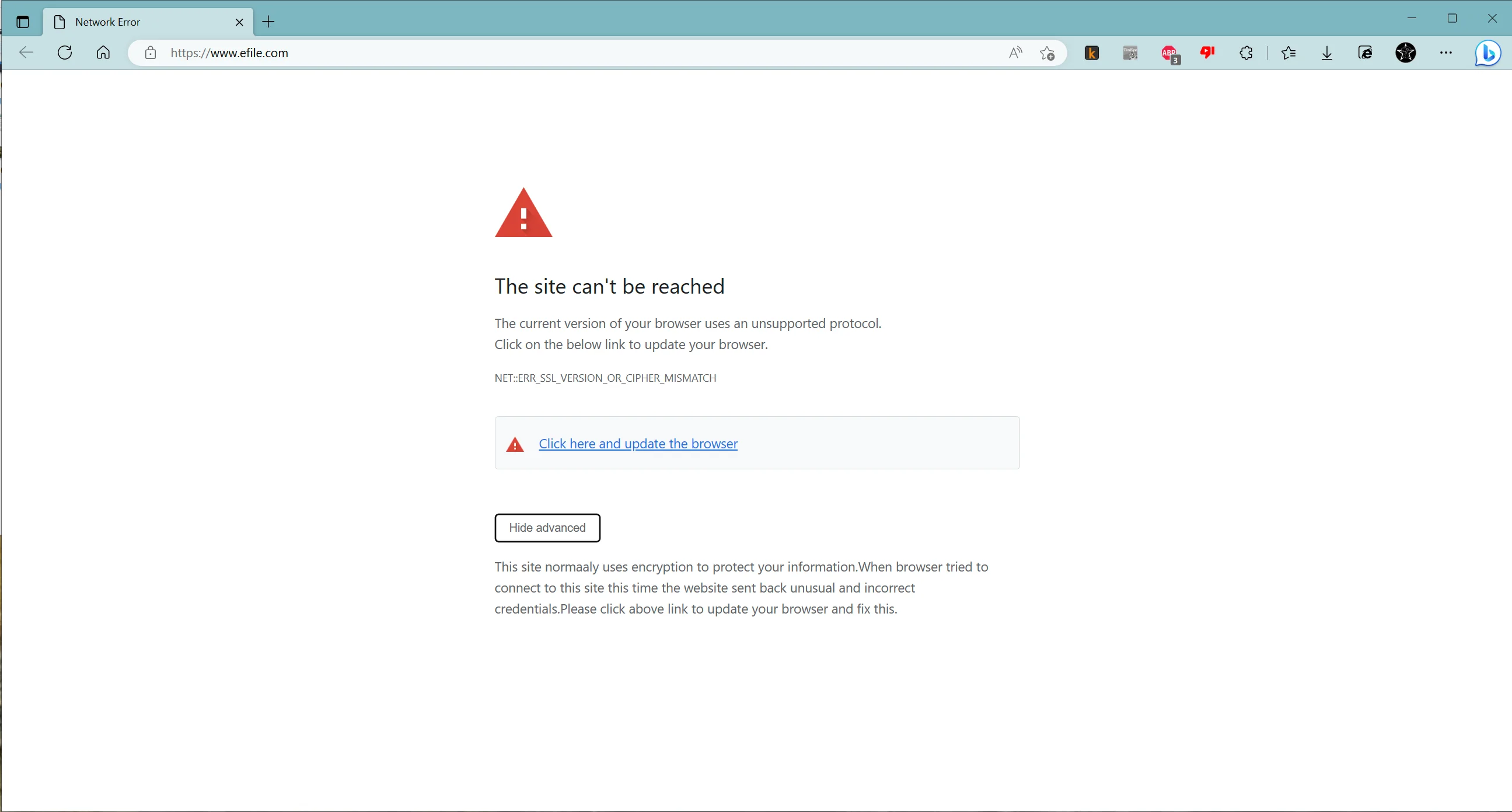Open the Favorites list
The image size is (1512, 812).
point(1288,53)
